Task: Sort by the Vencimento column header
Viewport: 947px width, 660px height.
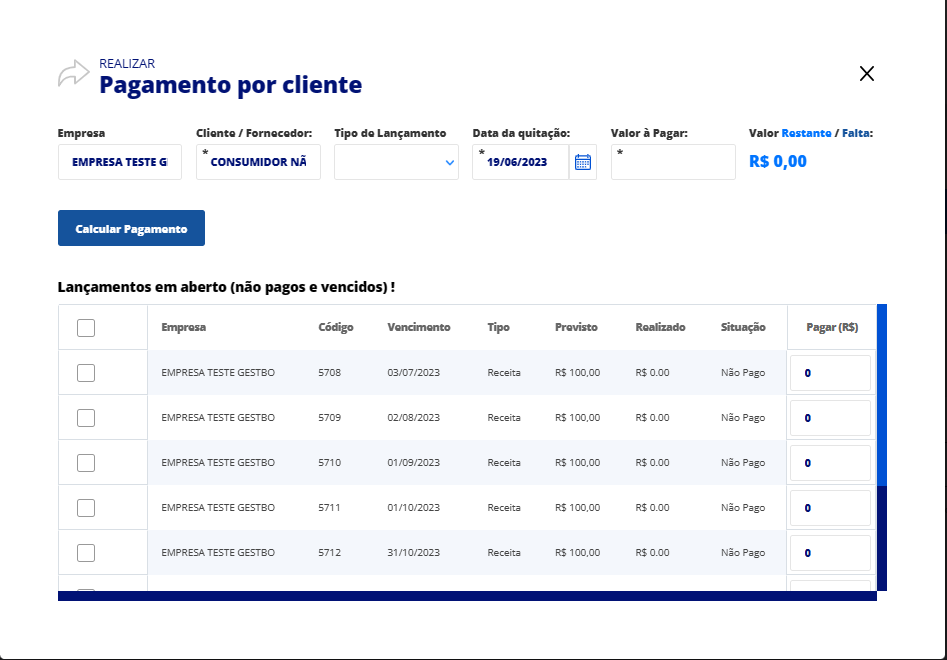Action: tap(419, 327)
